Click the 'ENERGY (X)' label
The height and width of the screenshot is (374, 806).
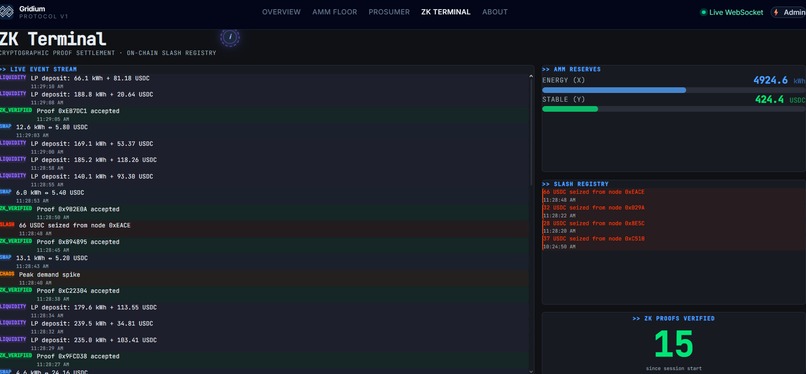(563, 81)
